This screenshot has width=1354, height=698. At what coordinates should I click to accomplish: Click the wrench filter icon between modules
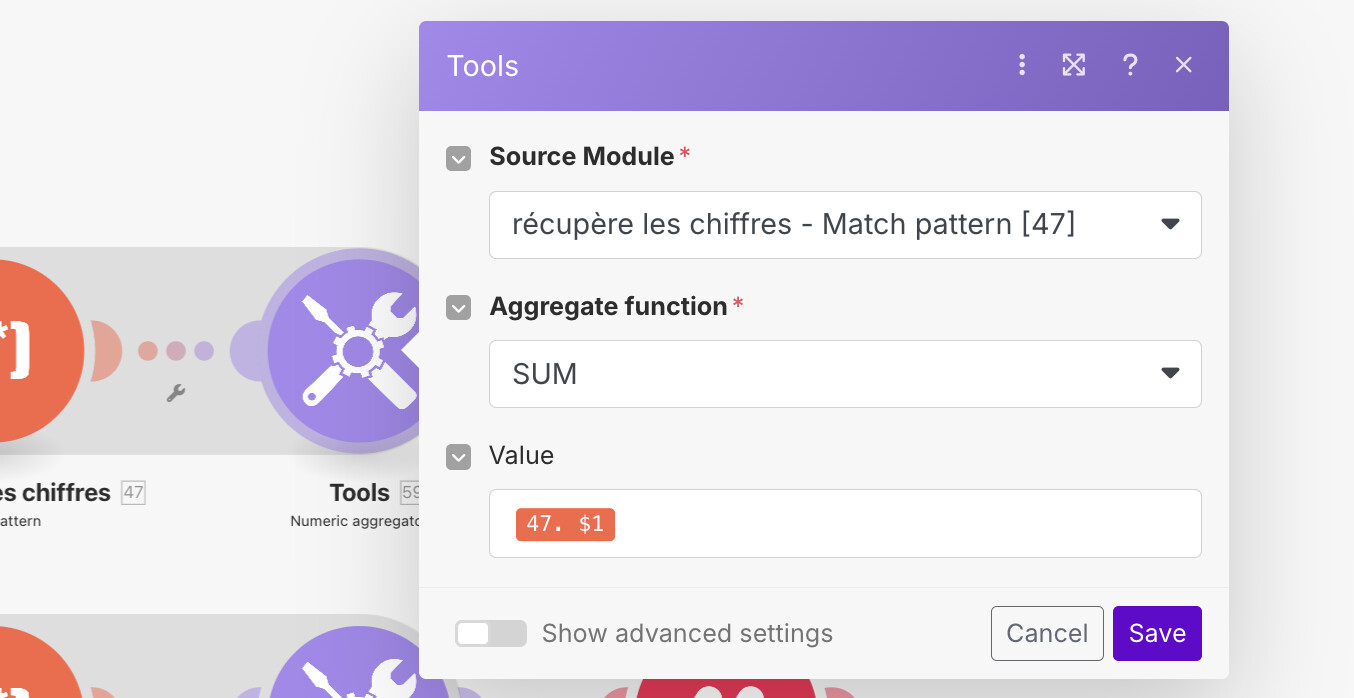(x=176, y=393)
